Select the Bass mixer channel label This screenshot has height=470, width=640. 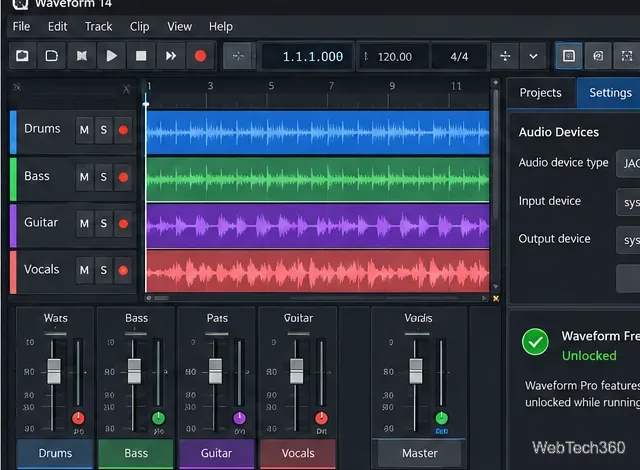tap(136, 453)
